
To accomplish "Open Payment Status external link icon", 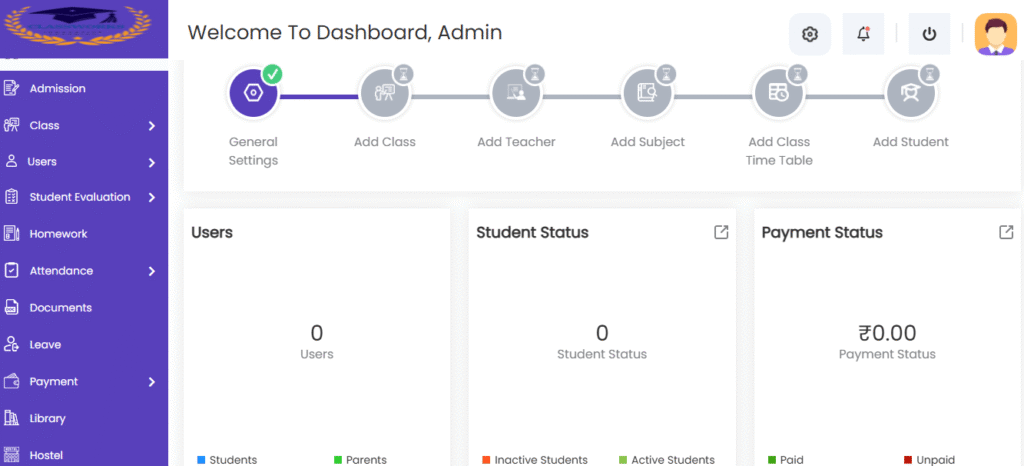I will pyautogui.click(x=1006, y=232).
